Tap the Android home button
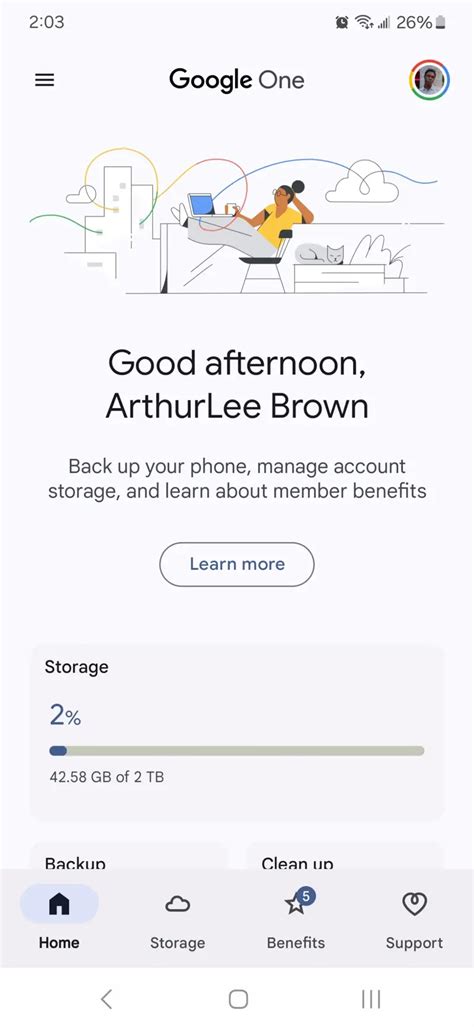This screenshot has height=1027, width=474. point(238,999)
